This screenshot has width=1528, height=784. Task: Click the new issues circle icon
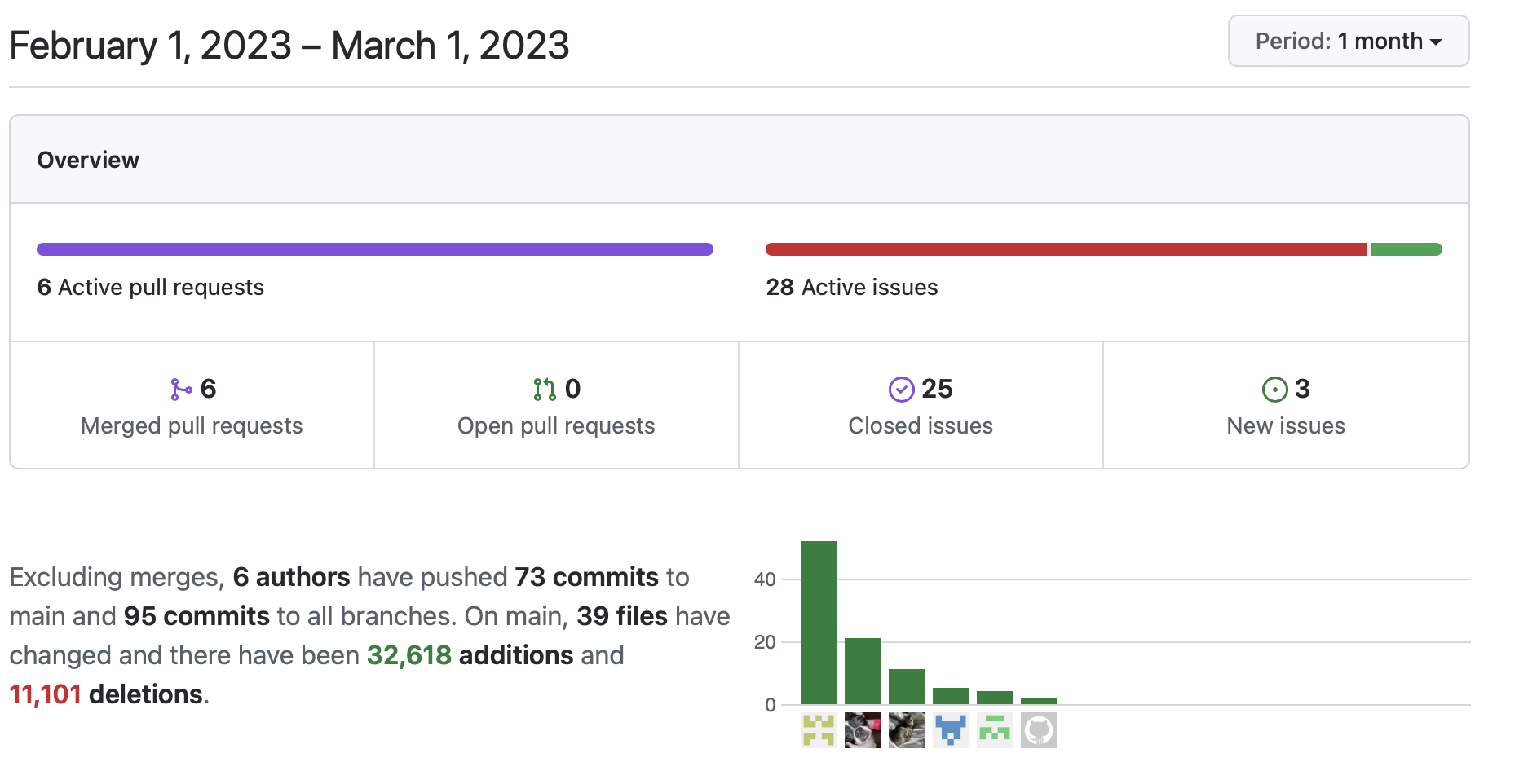tap(1274, 389)
